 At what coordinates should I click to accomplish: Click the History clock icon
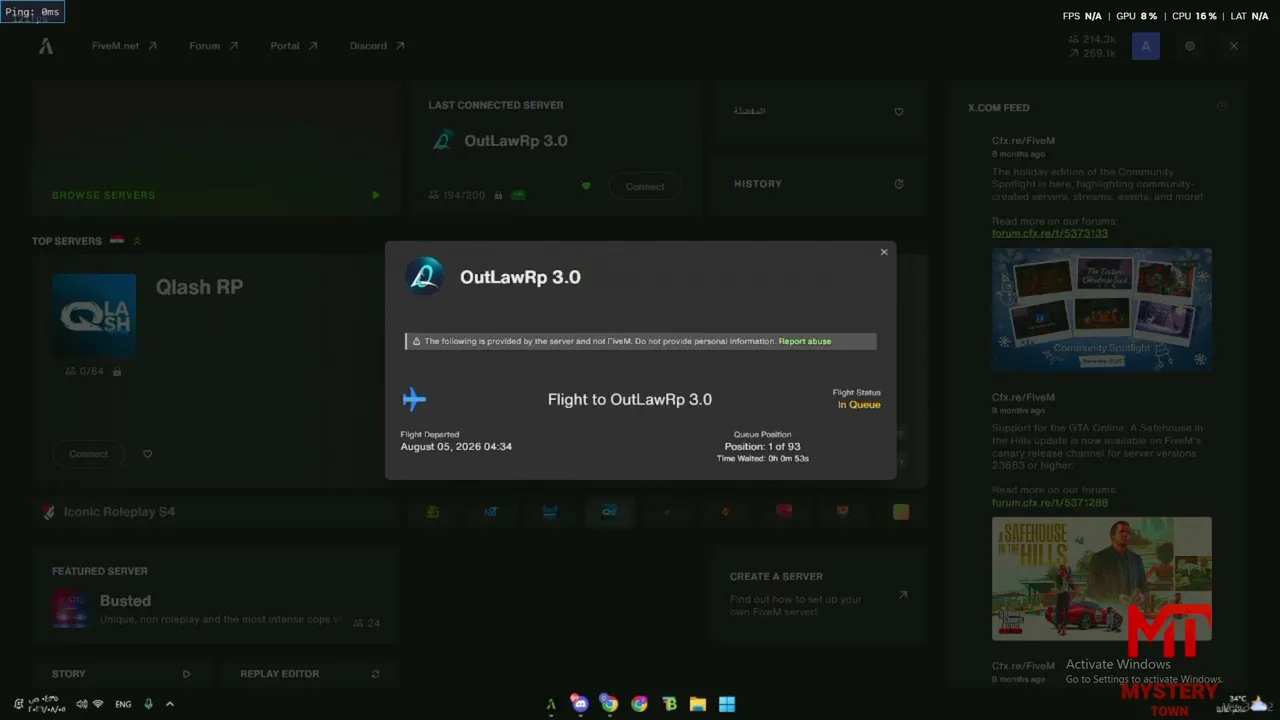[899, 184]
